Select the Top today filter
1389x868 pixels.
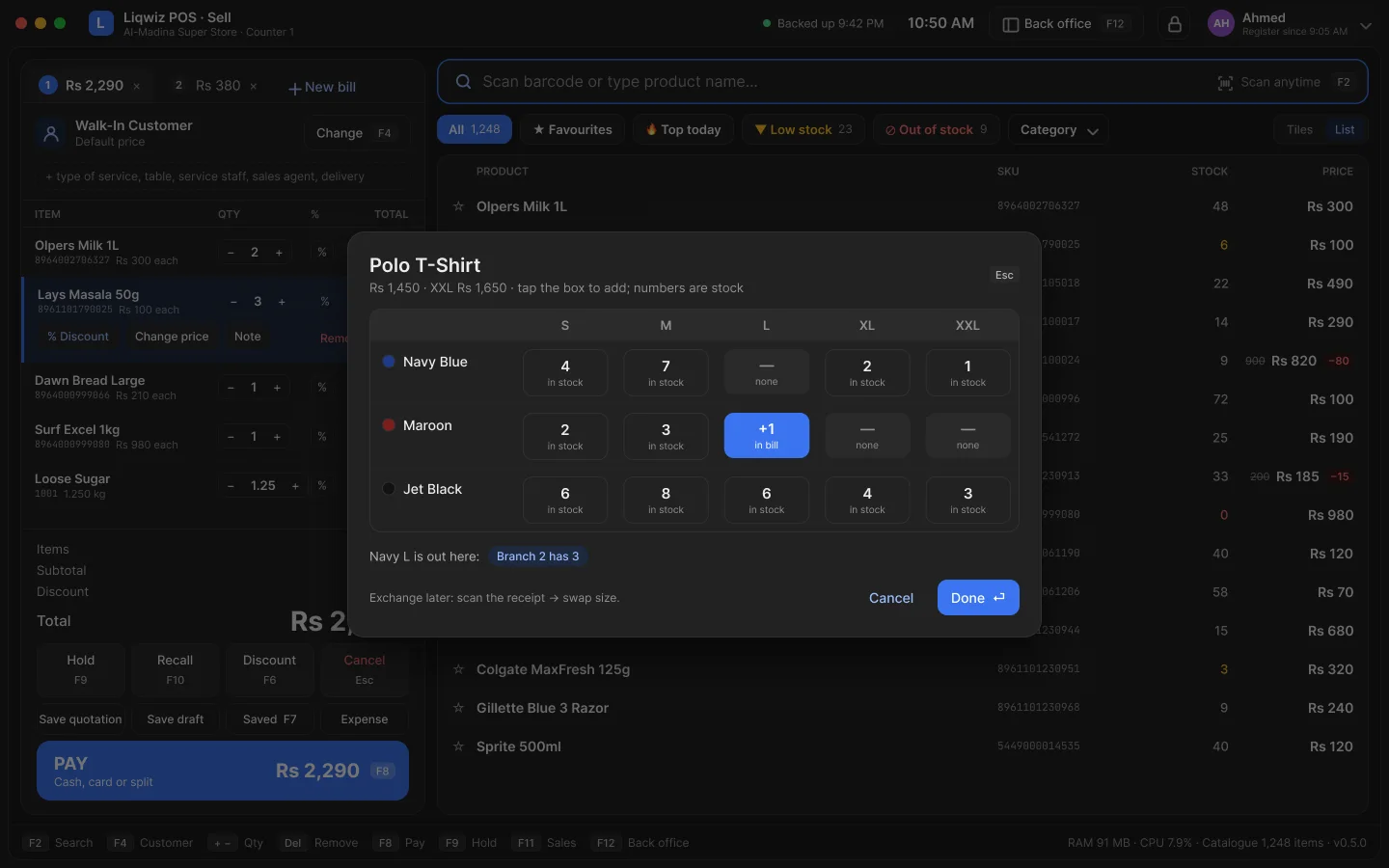coord(684,130)
